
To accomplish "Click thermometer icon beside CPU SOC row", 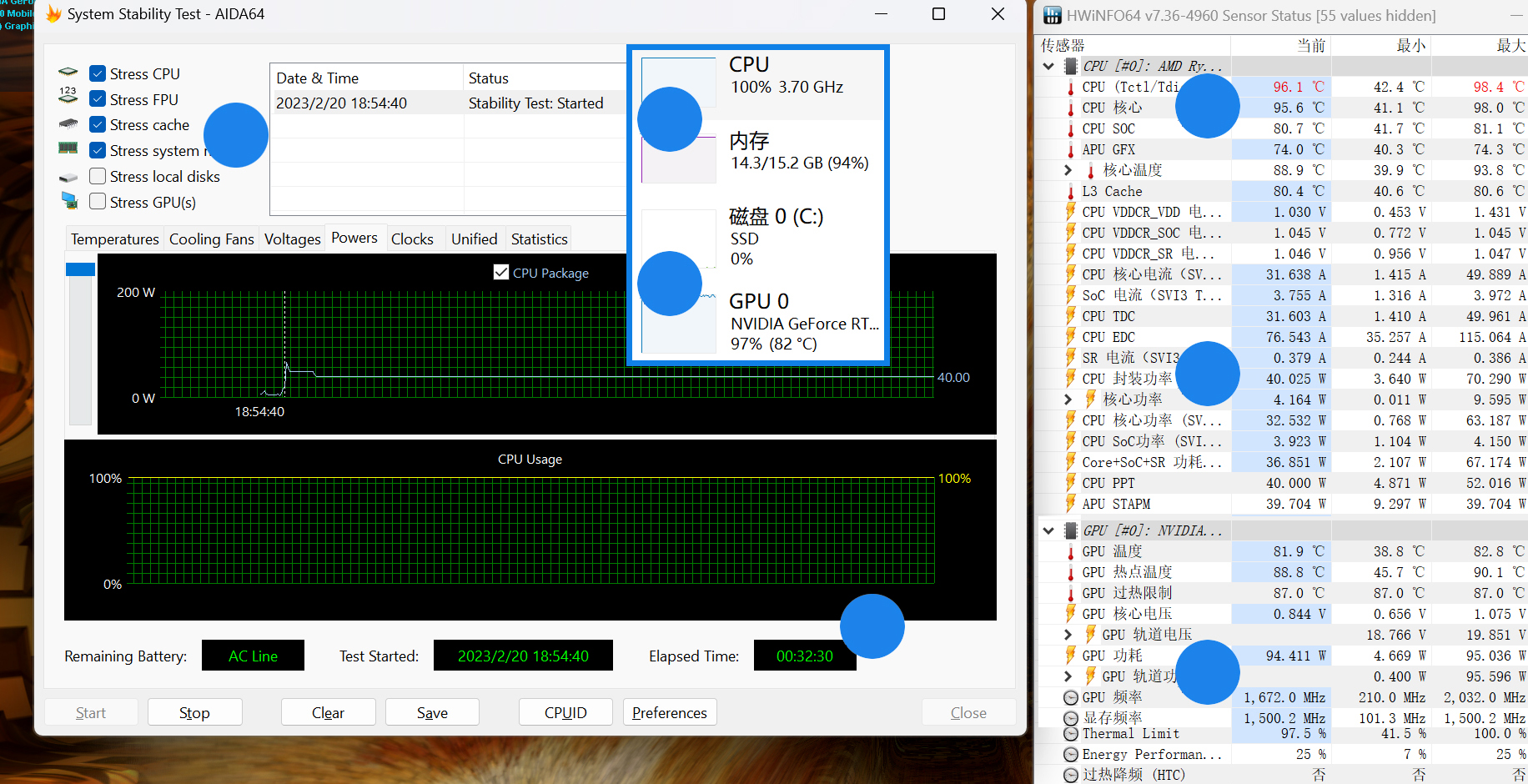I will [1071, 128].
